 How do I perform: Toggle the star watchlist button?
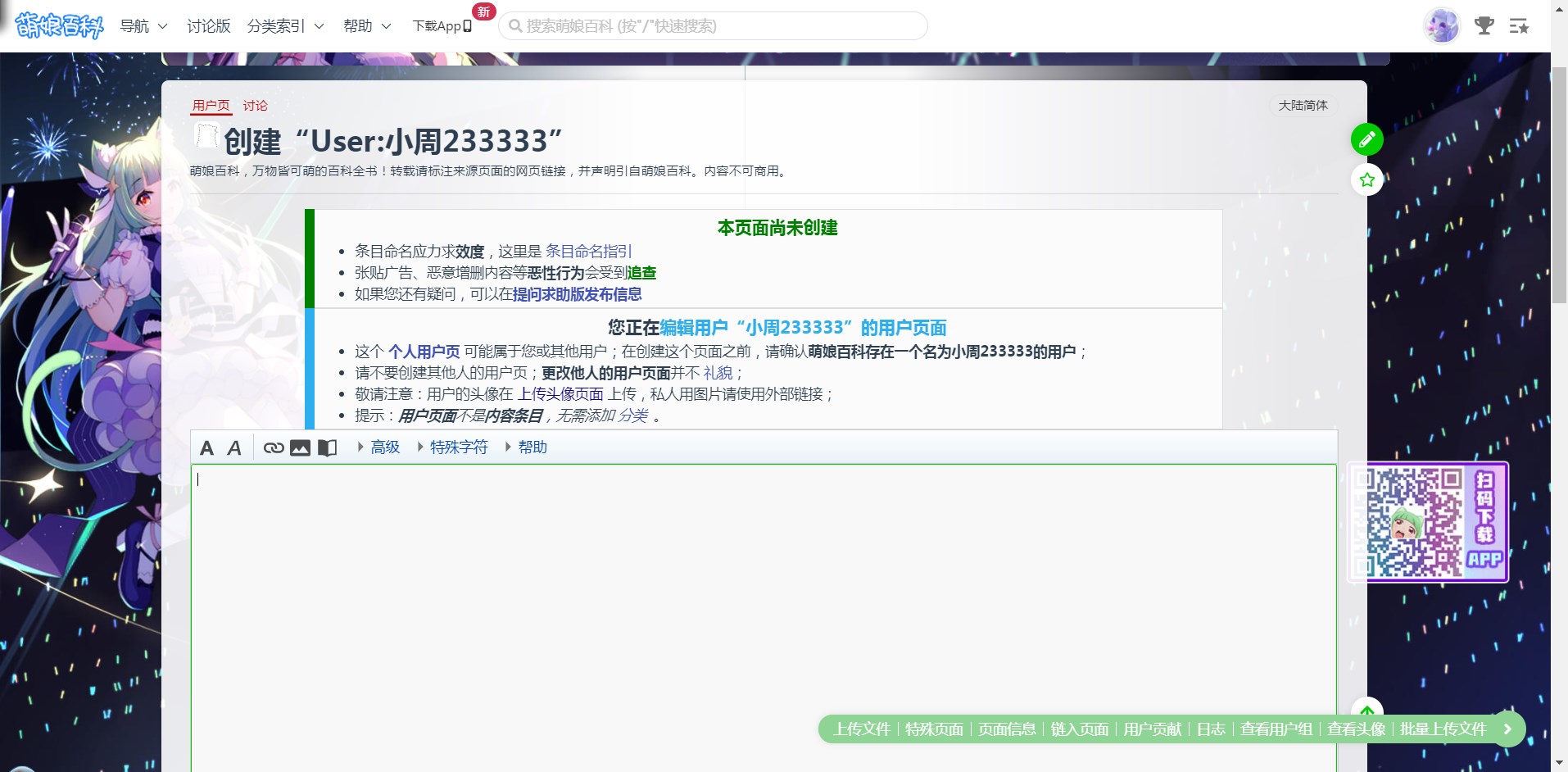pos(1366,179)
